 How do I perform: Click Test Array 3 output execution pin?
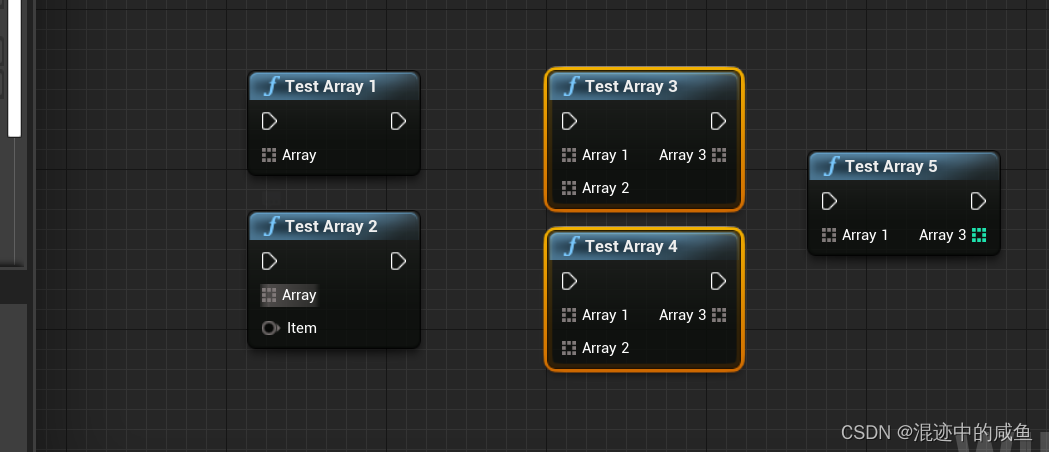click(719, 121)
